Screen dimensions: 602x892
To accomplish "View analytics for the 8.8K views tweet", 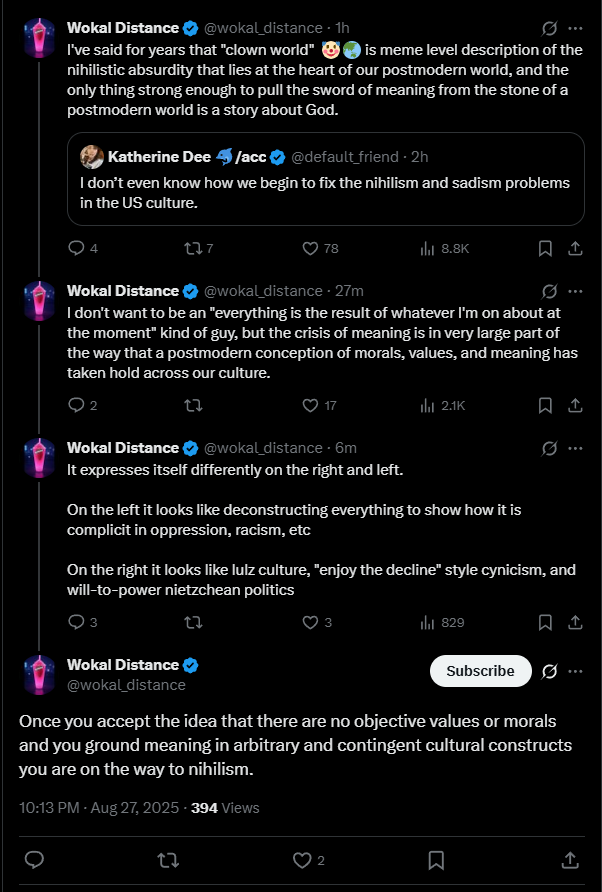I will (x=428, y=248).
